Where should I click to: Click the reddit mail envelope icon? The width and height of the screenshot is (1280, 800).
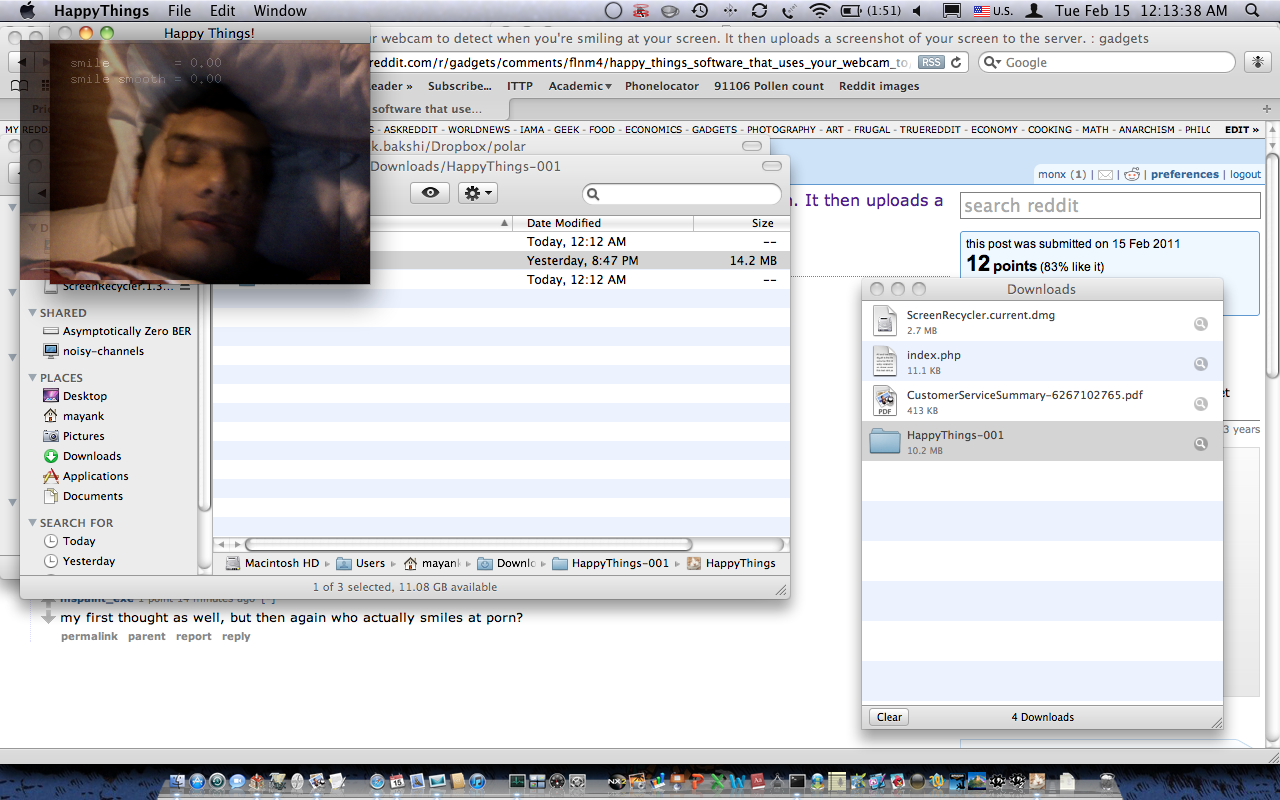pos(1105,175)
